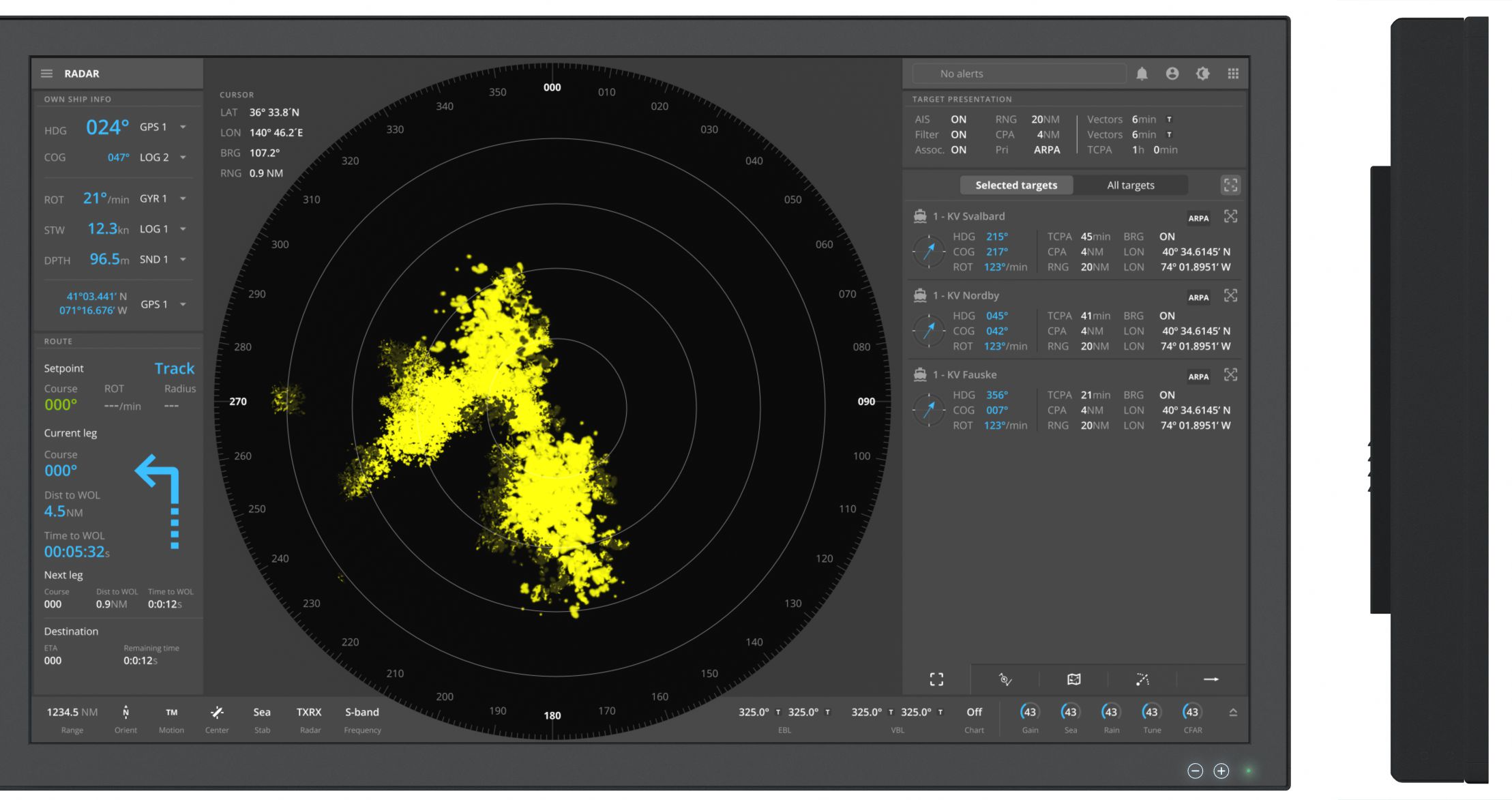Click the No alerts status field
The height and width of the screenshot is (800, 1512).
pos(1019,74)
